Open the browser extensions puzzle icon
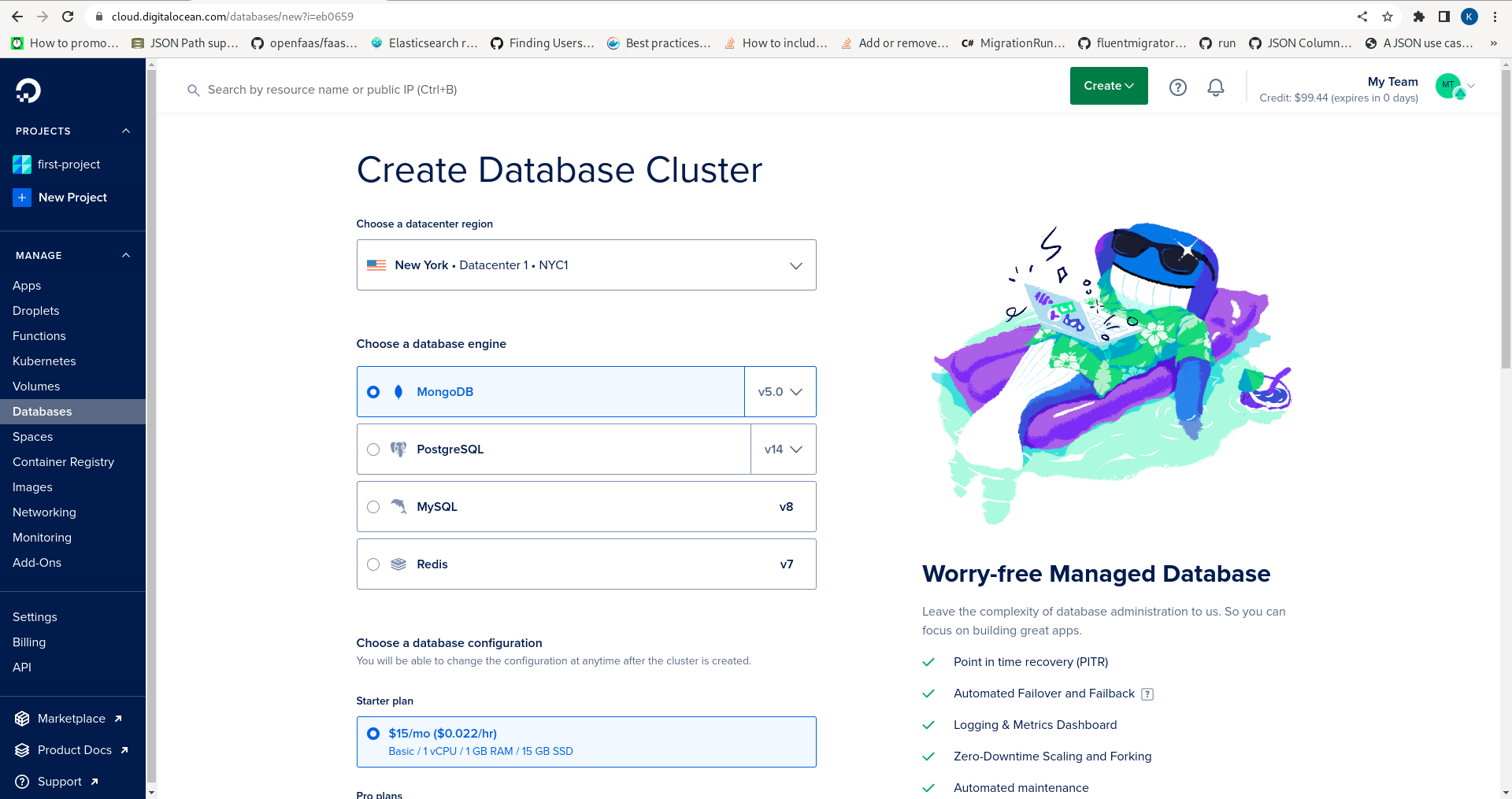1512x799 pixels. (1419, 17)
